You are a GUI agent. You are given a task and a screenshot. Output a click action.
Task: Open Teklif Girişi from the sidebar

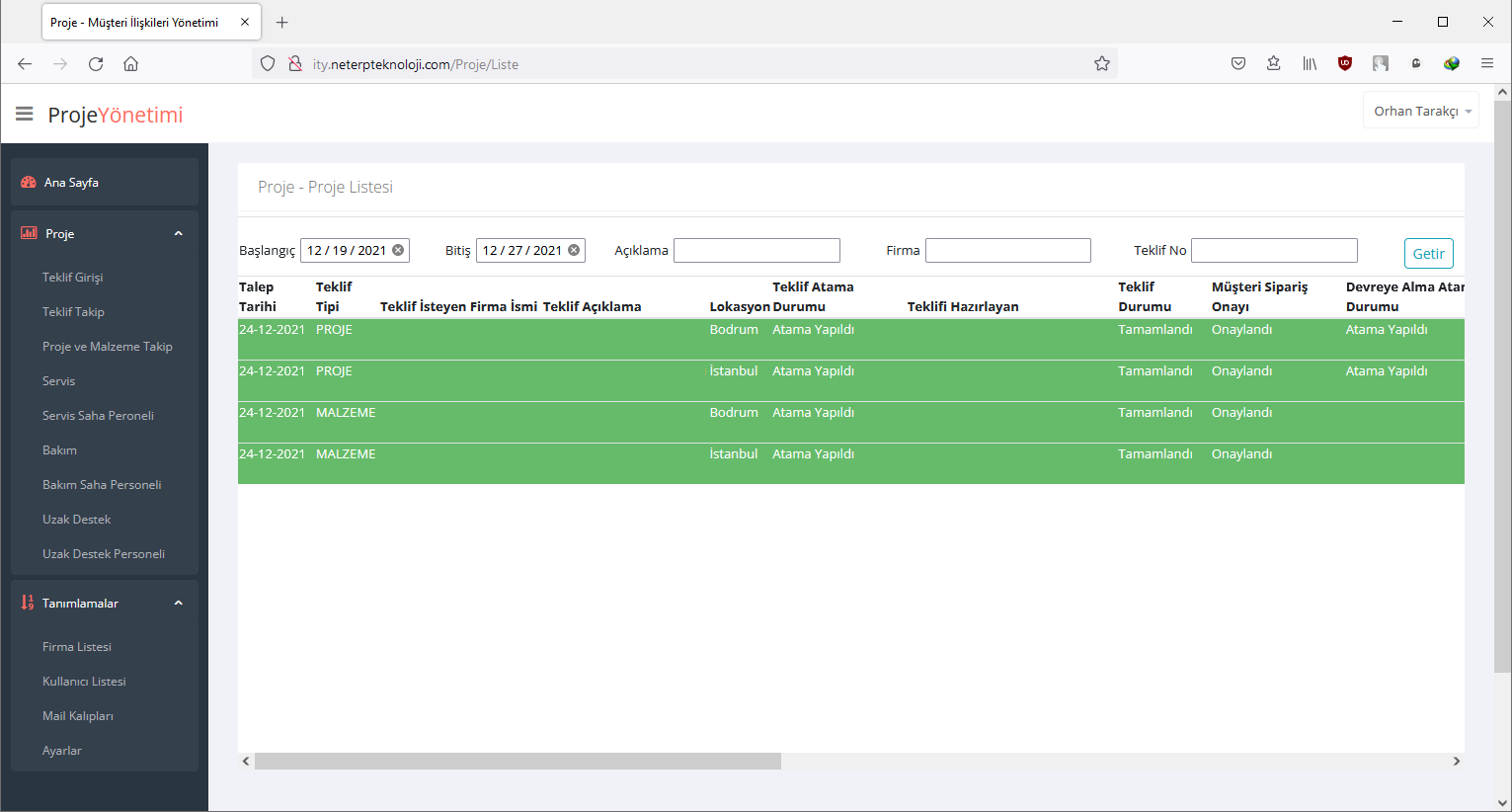click(x=72, y=278)
